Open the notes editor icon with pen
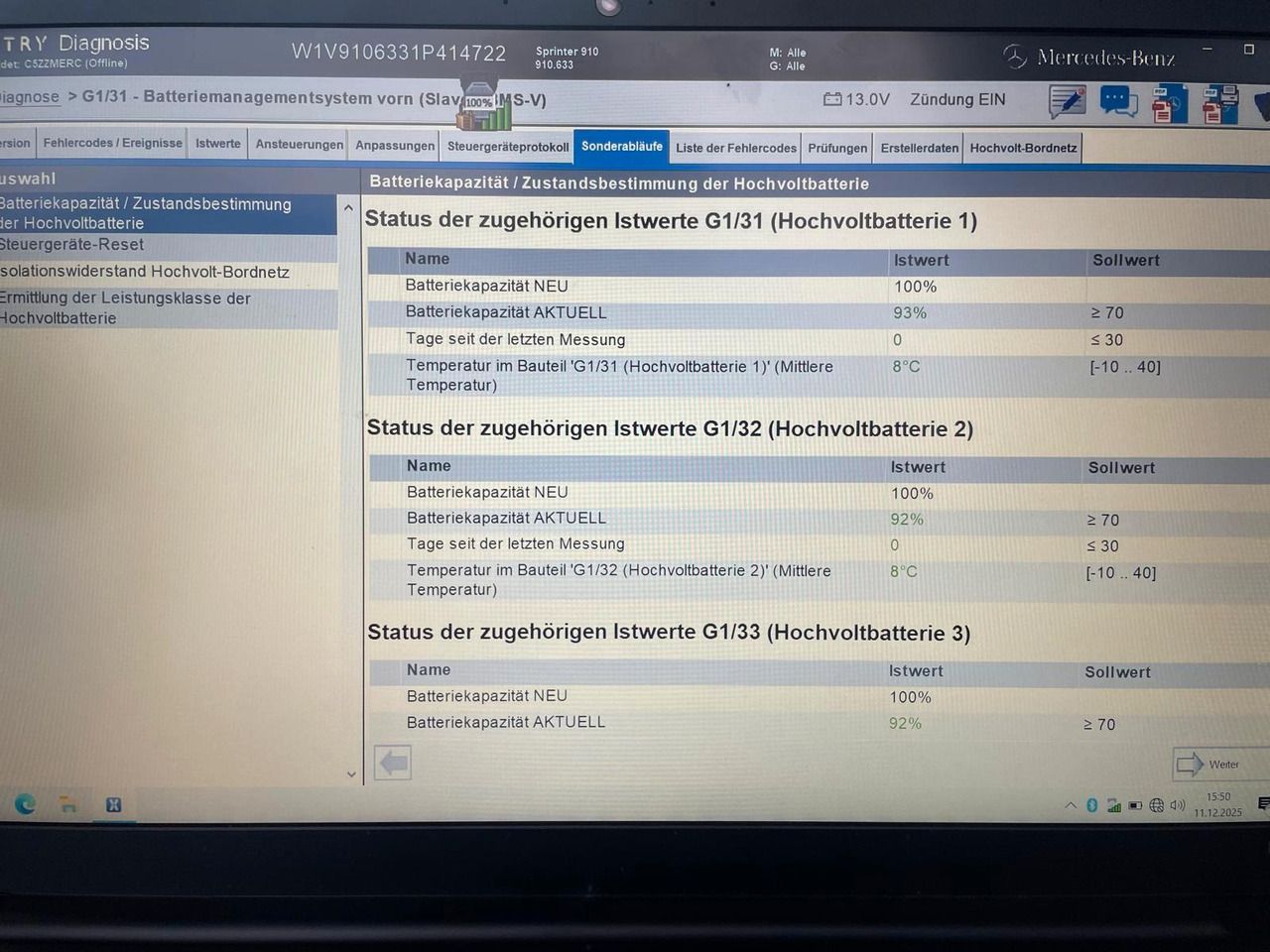 [x=1068, y=101]
